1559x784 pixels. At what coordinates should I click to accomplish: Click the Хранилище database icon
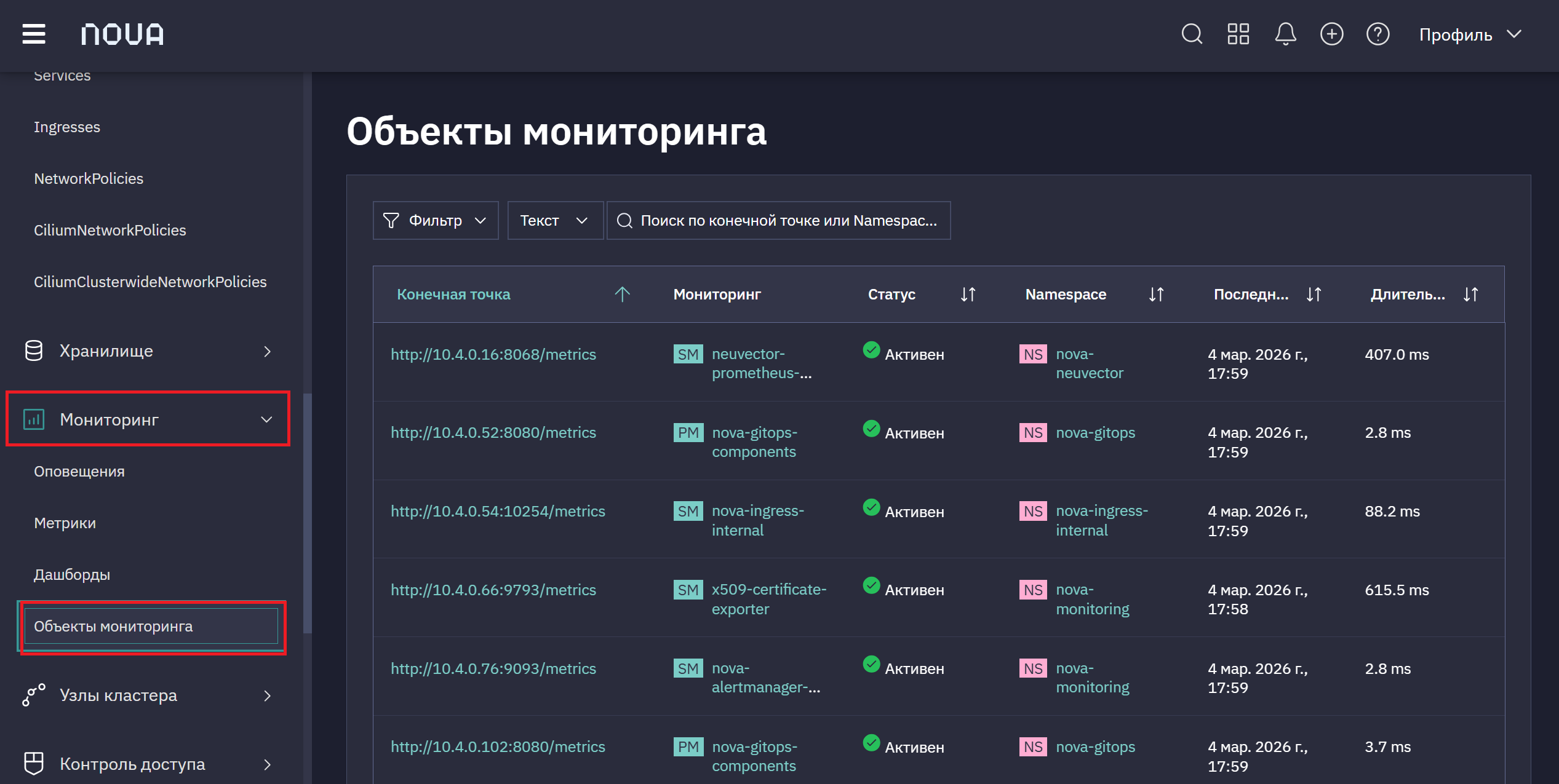[34, 351]
